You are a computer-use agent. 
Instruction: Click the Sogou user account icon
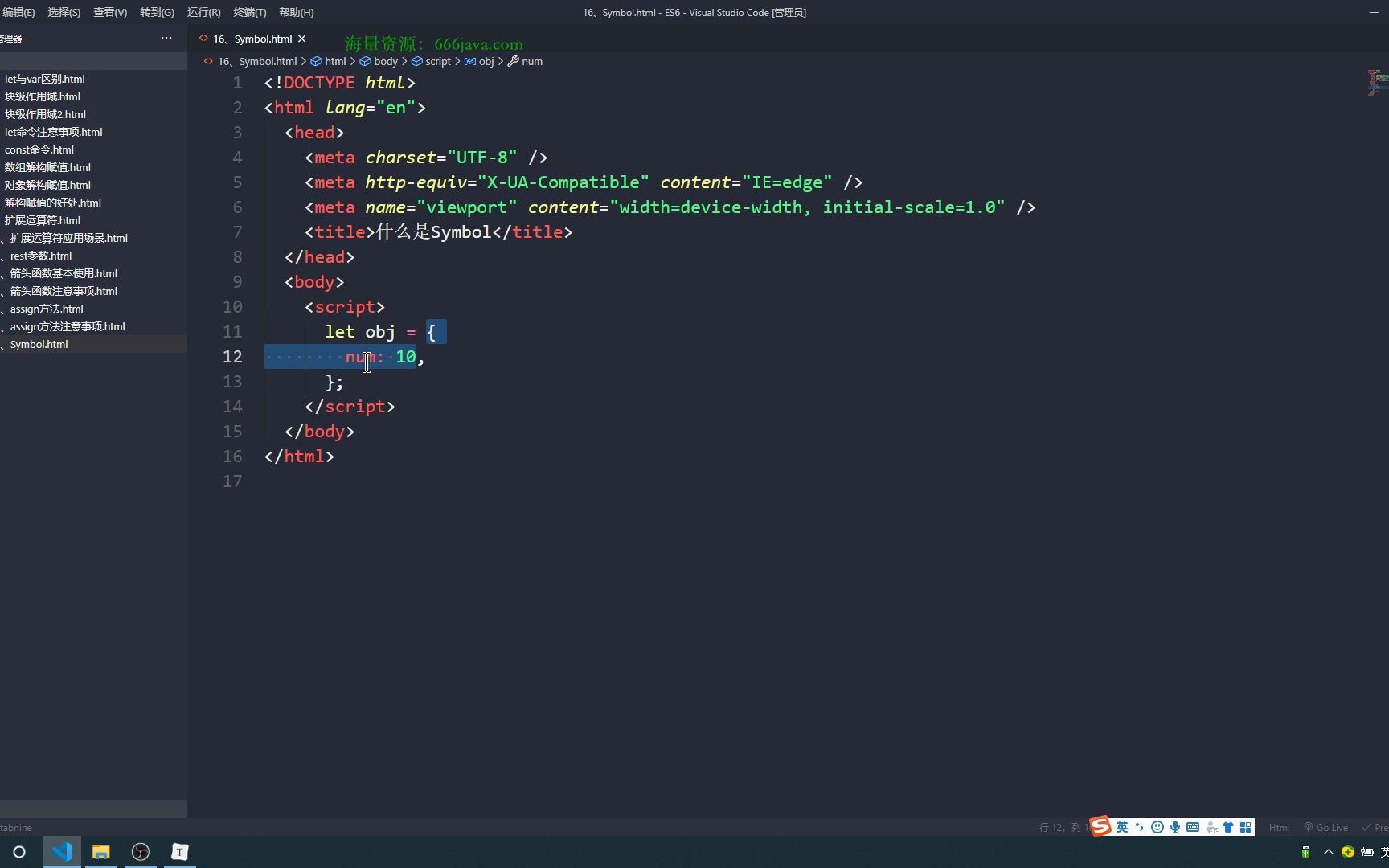point(1212,827)
